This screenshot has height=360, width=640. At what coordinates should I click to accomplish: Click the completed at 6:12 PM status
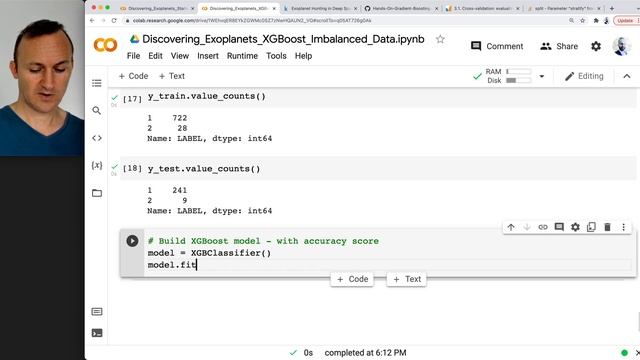(365, 353)
